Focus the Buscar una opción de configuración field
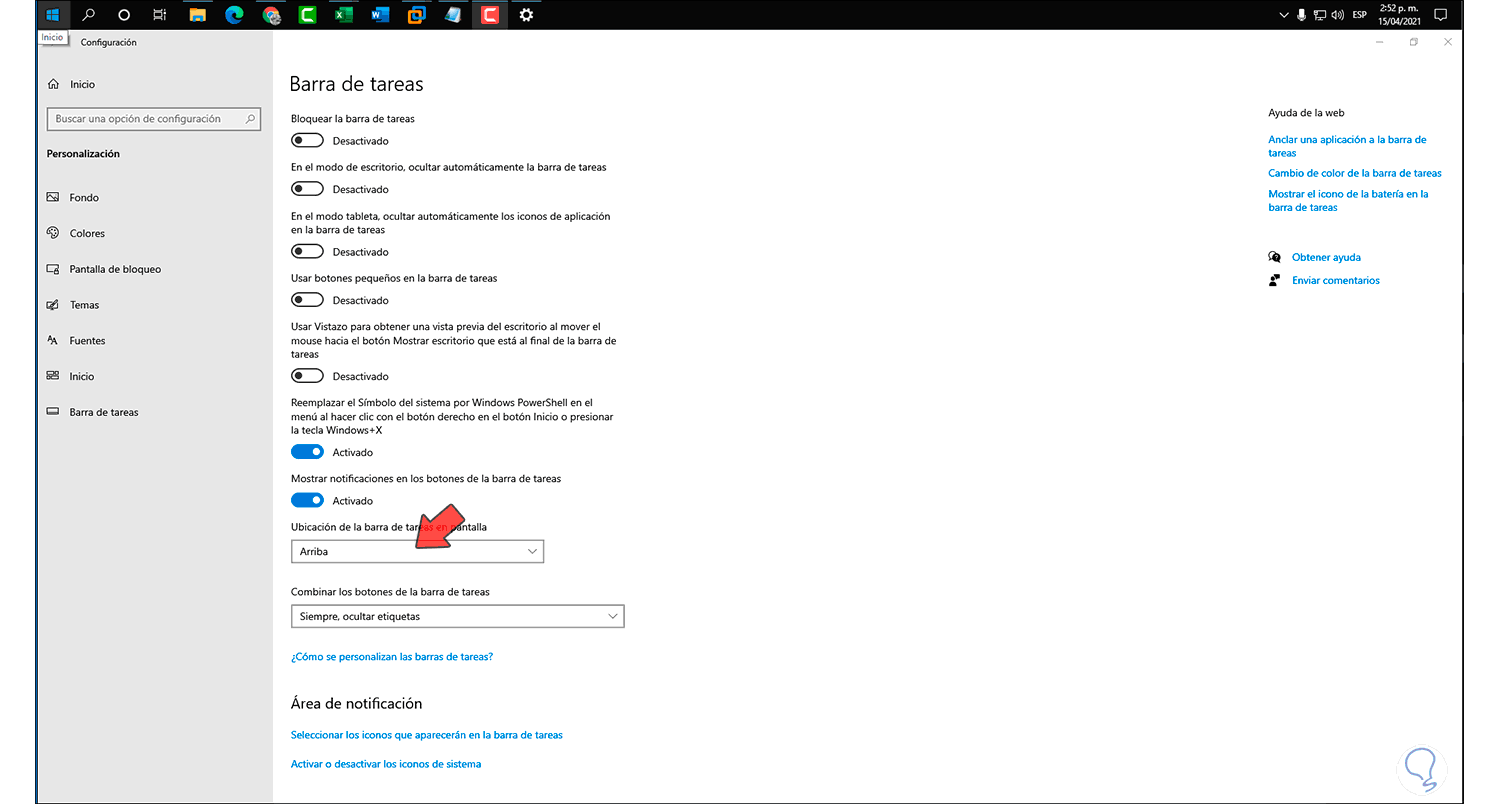 [x=154, y=119]
